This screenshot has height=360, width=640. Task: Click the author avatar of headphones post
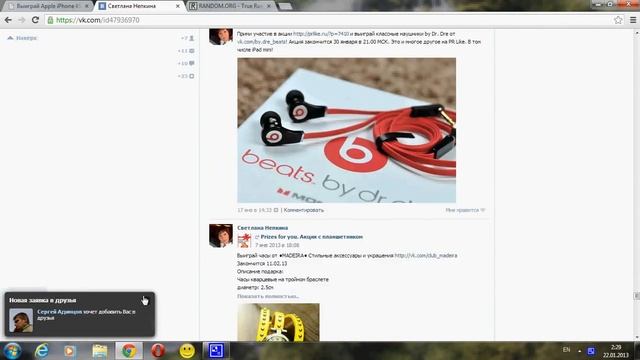point(221,36)
